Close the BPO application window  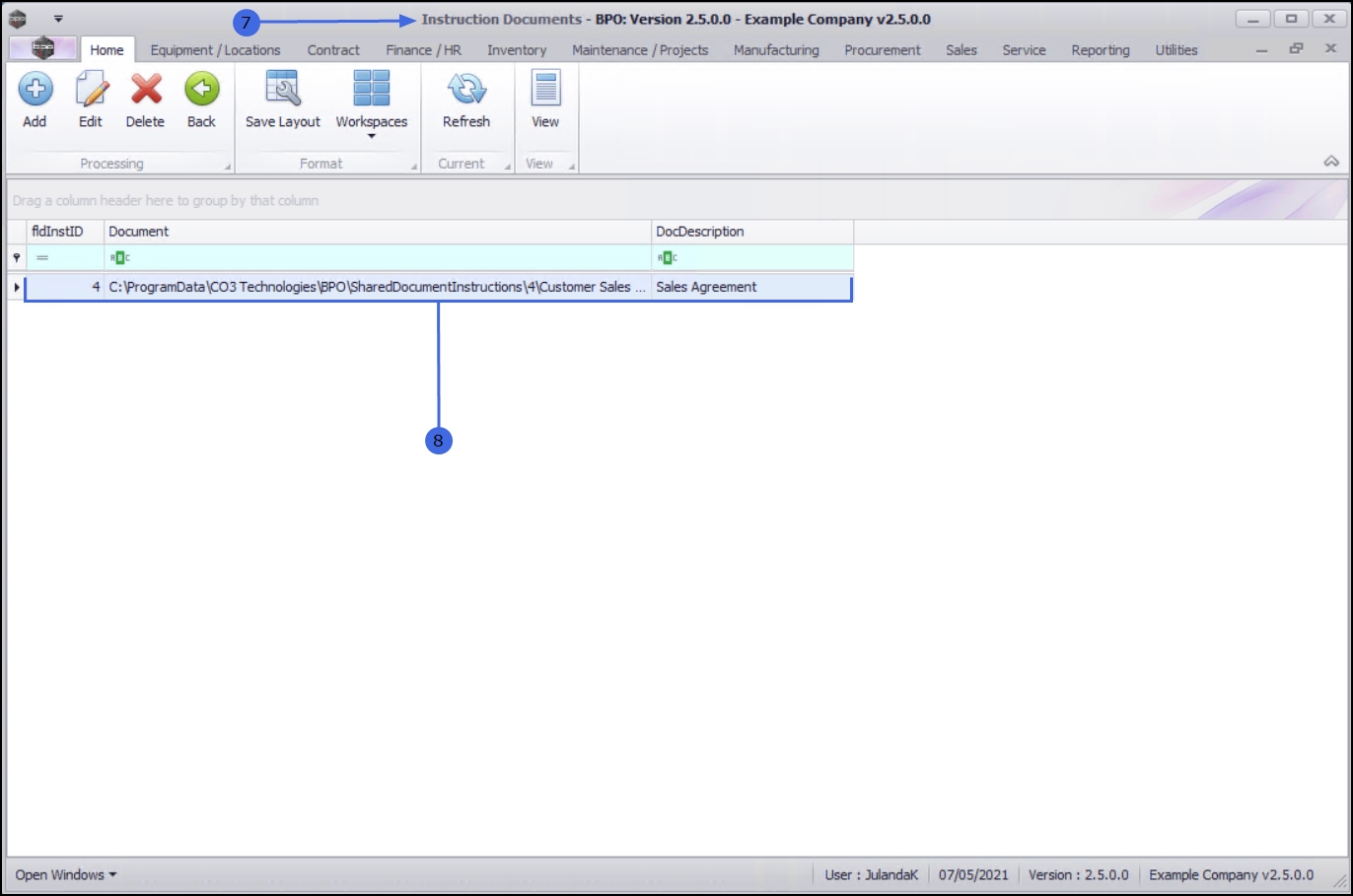pyautogui.click(x=1329, y=19)
